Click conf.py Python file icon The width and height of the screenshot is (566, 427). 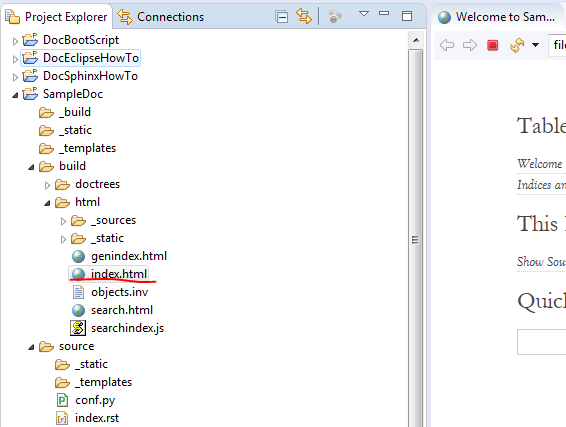62,400
